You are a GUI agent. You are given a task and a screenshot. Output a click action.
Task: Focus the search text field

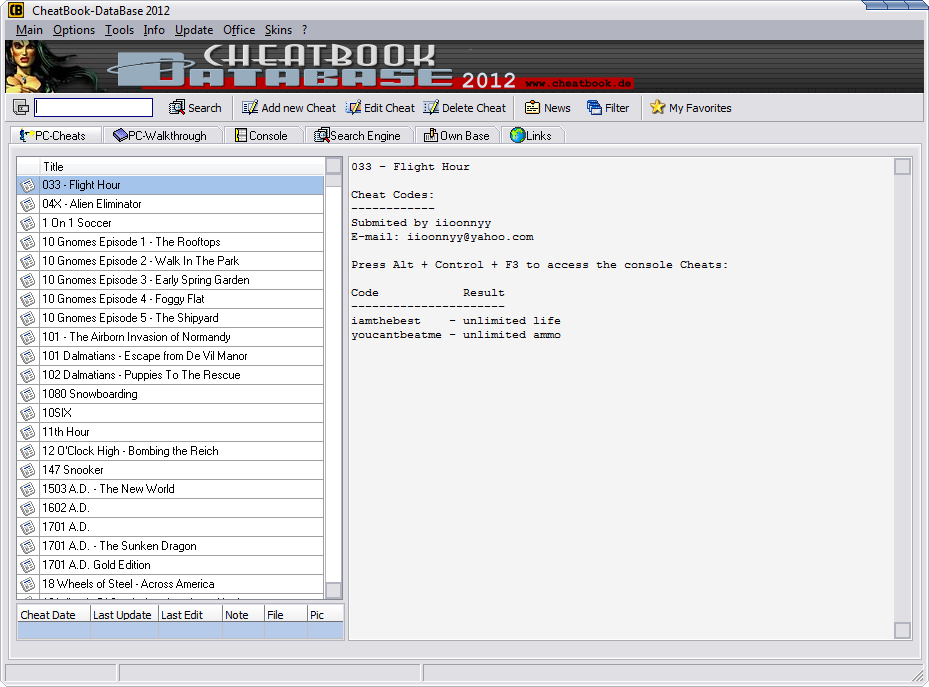(94, 107)
